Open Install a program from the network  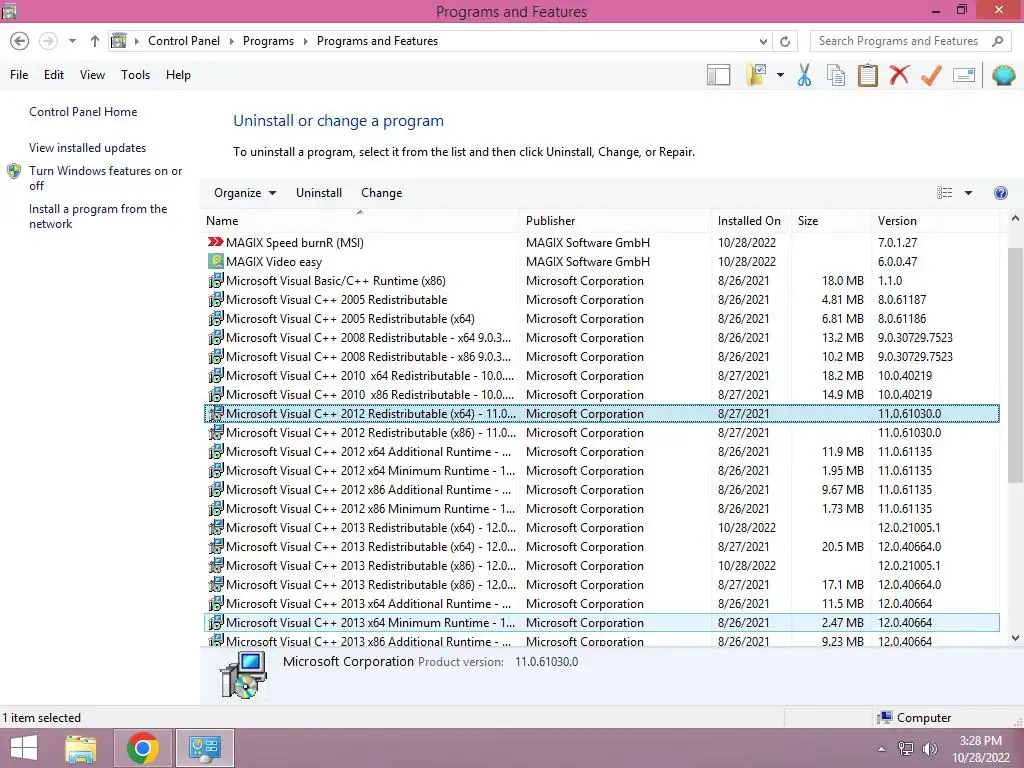pos(98,216)
